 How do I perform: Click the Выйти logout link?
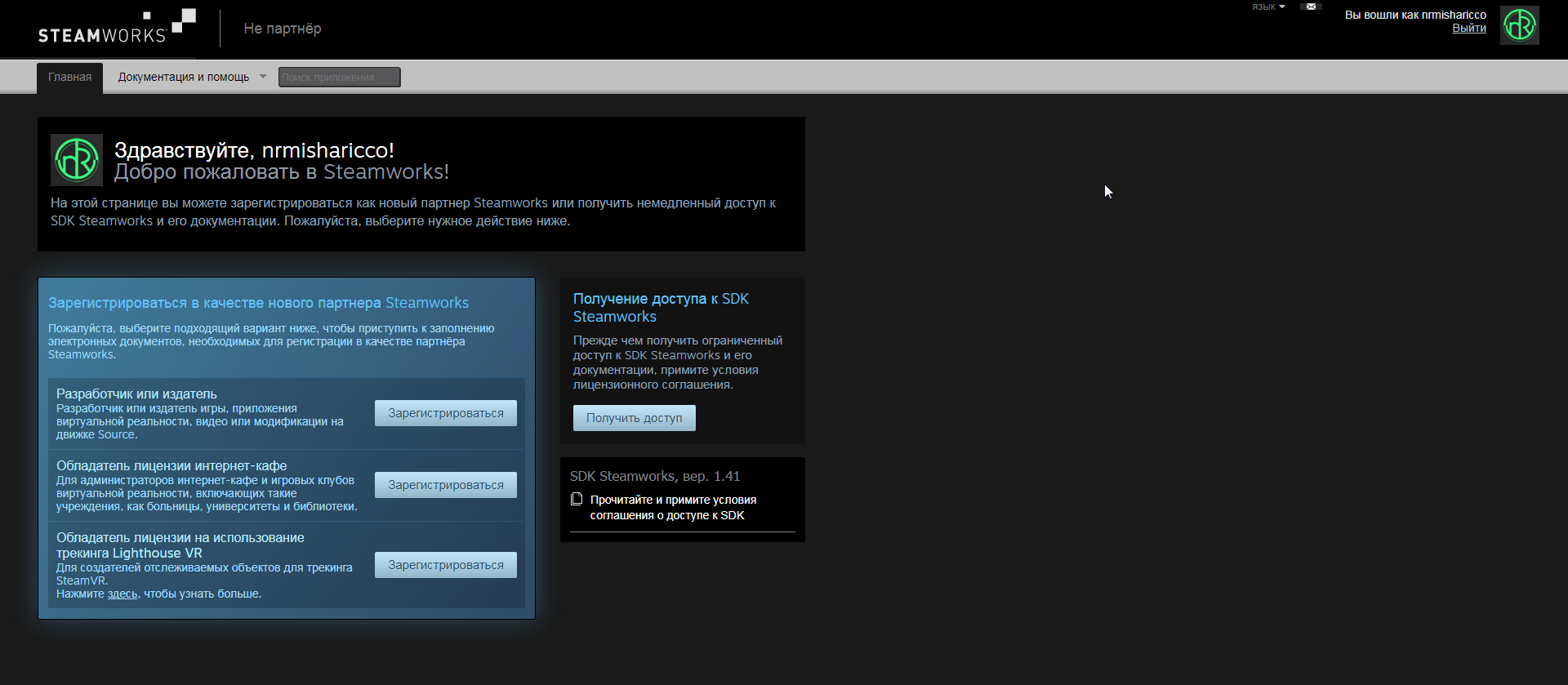(x=1469, y=28)
